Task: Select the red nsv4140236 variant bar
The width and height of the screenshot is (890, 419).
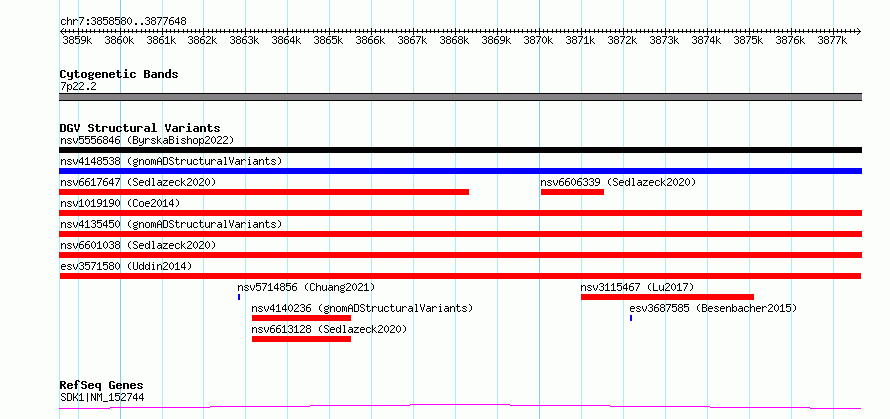Action: click(x=301, y=318)
